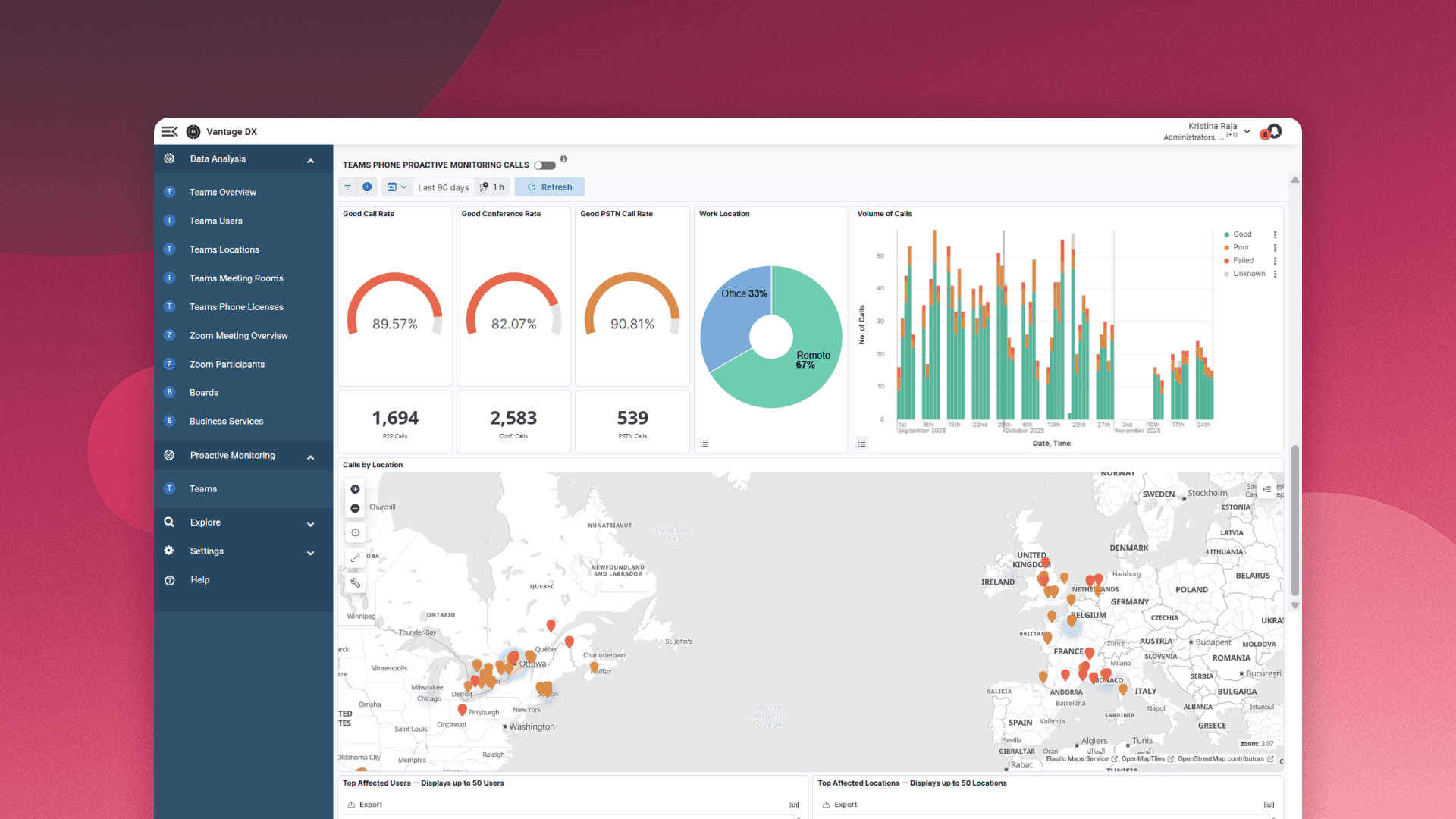Screen dimensions: 1456x819
Task: Click the Last 90 days date range
Action: pos(444,187)
